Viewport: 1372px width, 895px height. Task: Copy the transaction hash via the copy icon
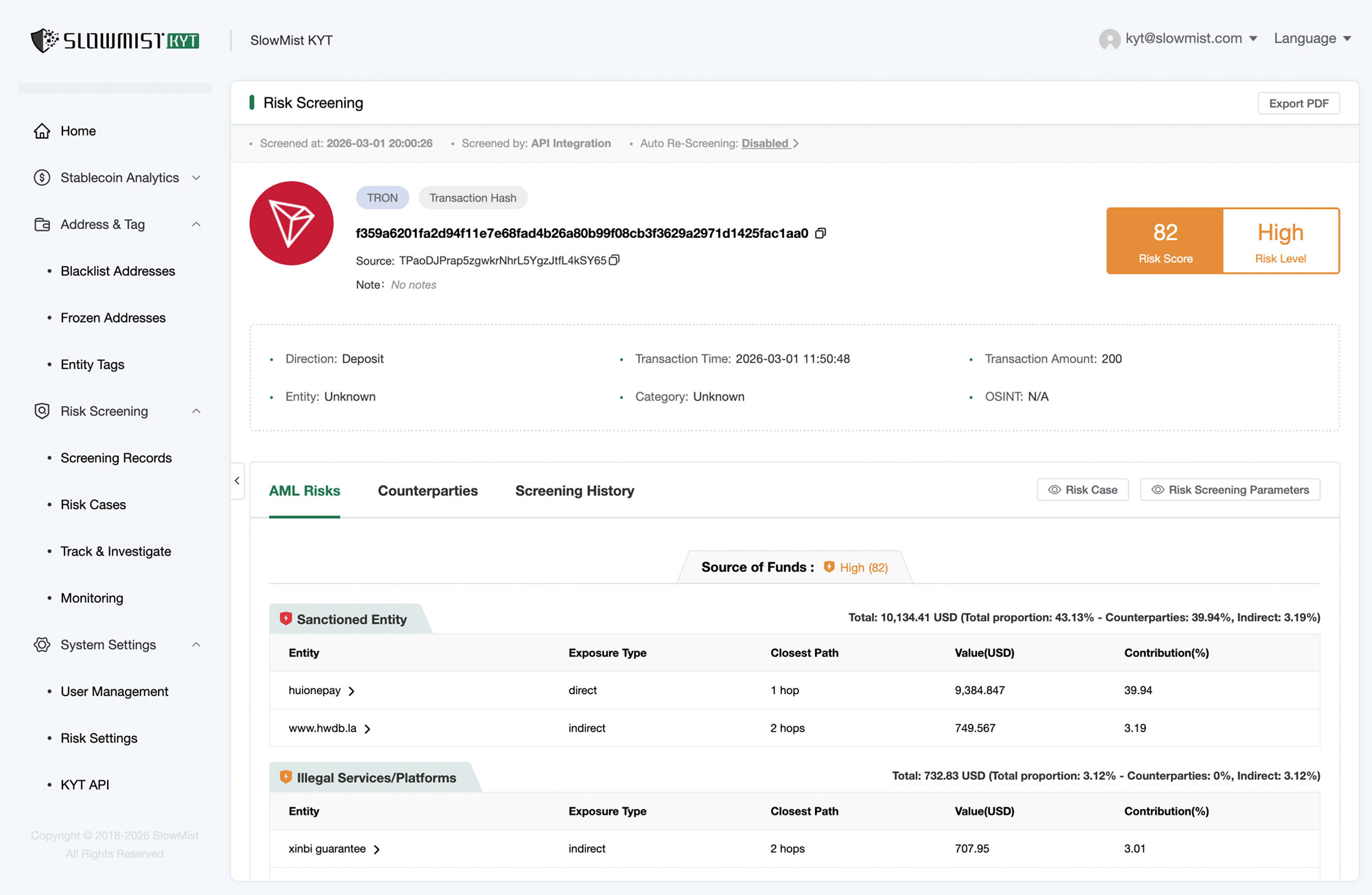(x=820, y=233)
